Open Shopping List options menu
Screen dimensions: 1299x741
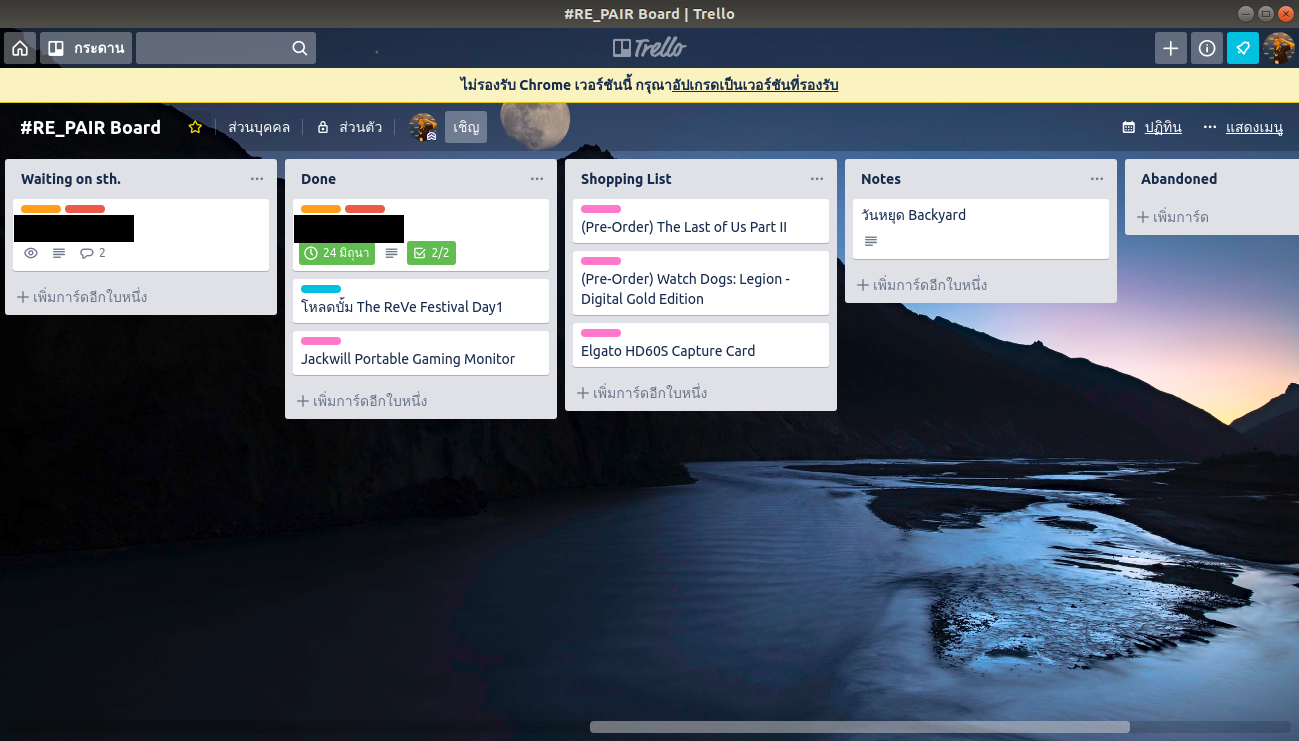[817, 179]
